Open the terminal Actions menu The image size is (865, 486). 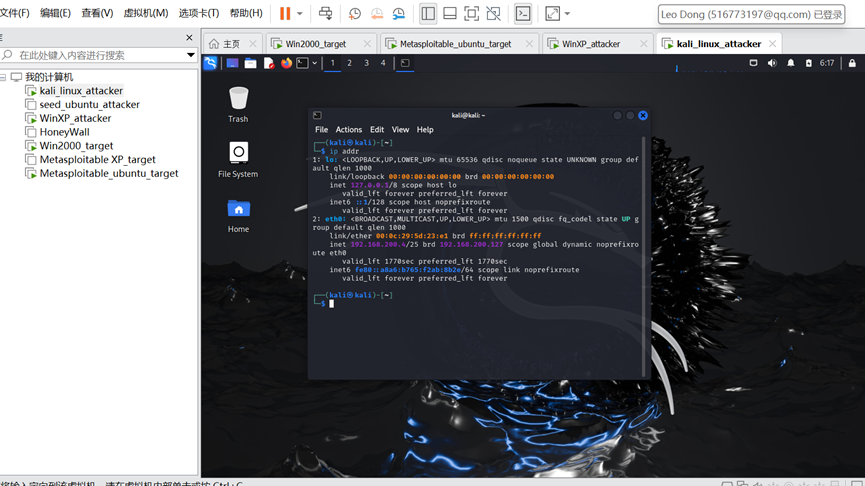(349, 130)
